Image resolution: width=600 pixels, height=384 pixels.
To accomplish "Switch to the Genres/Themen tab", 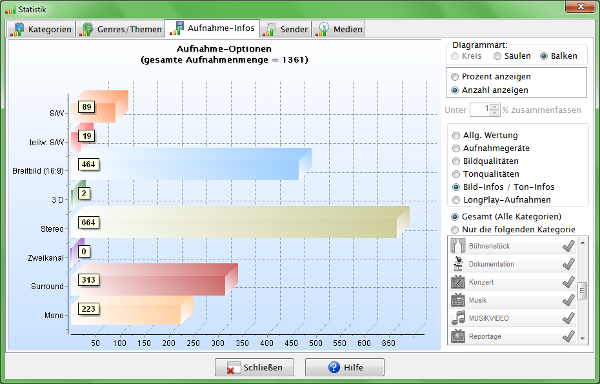I will pos(120,29).
